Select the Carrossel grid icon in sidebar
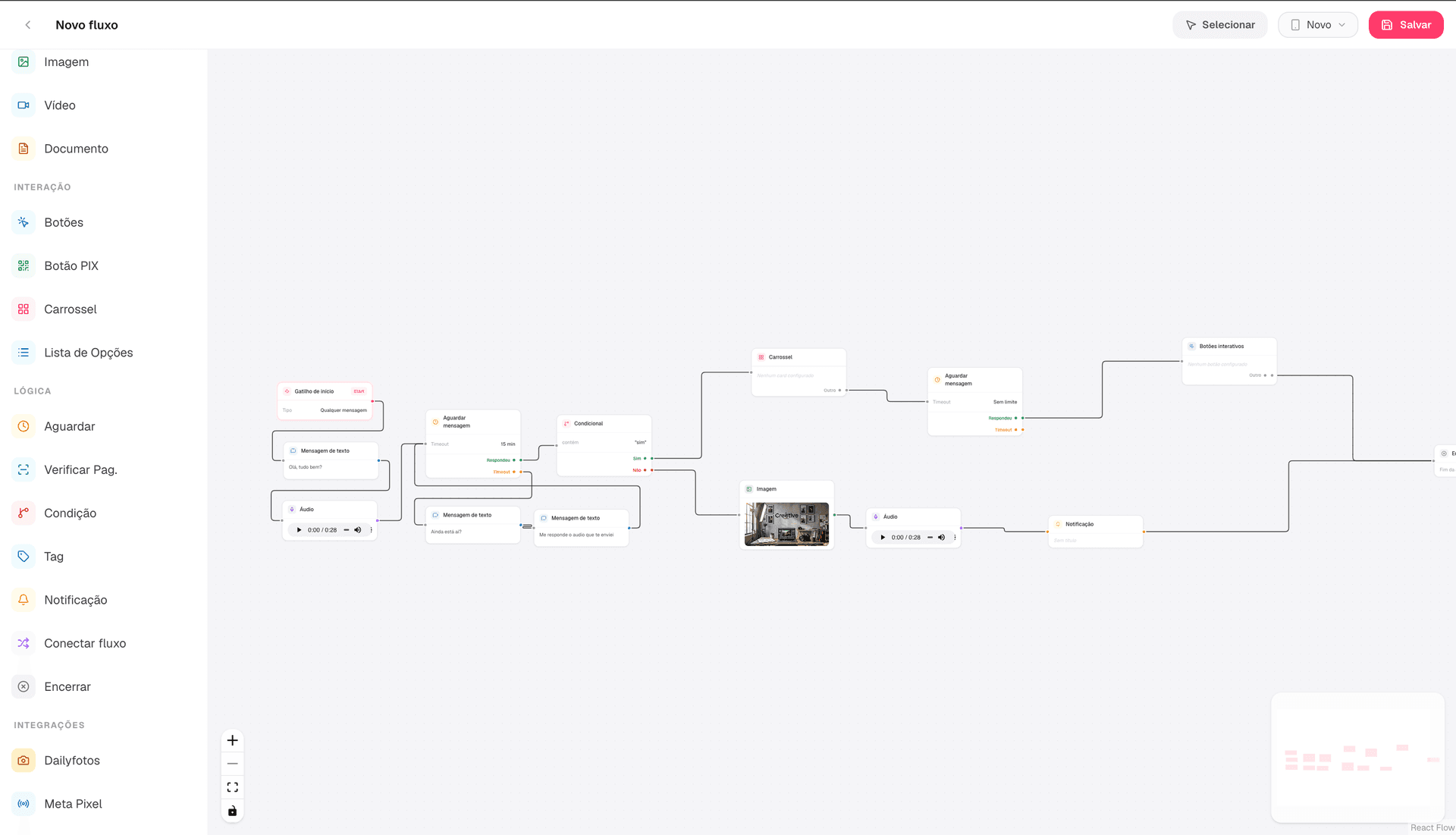The image size is (1456, 835). tap(24, 309)
